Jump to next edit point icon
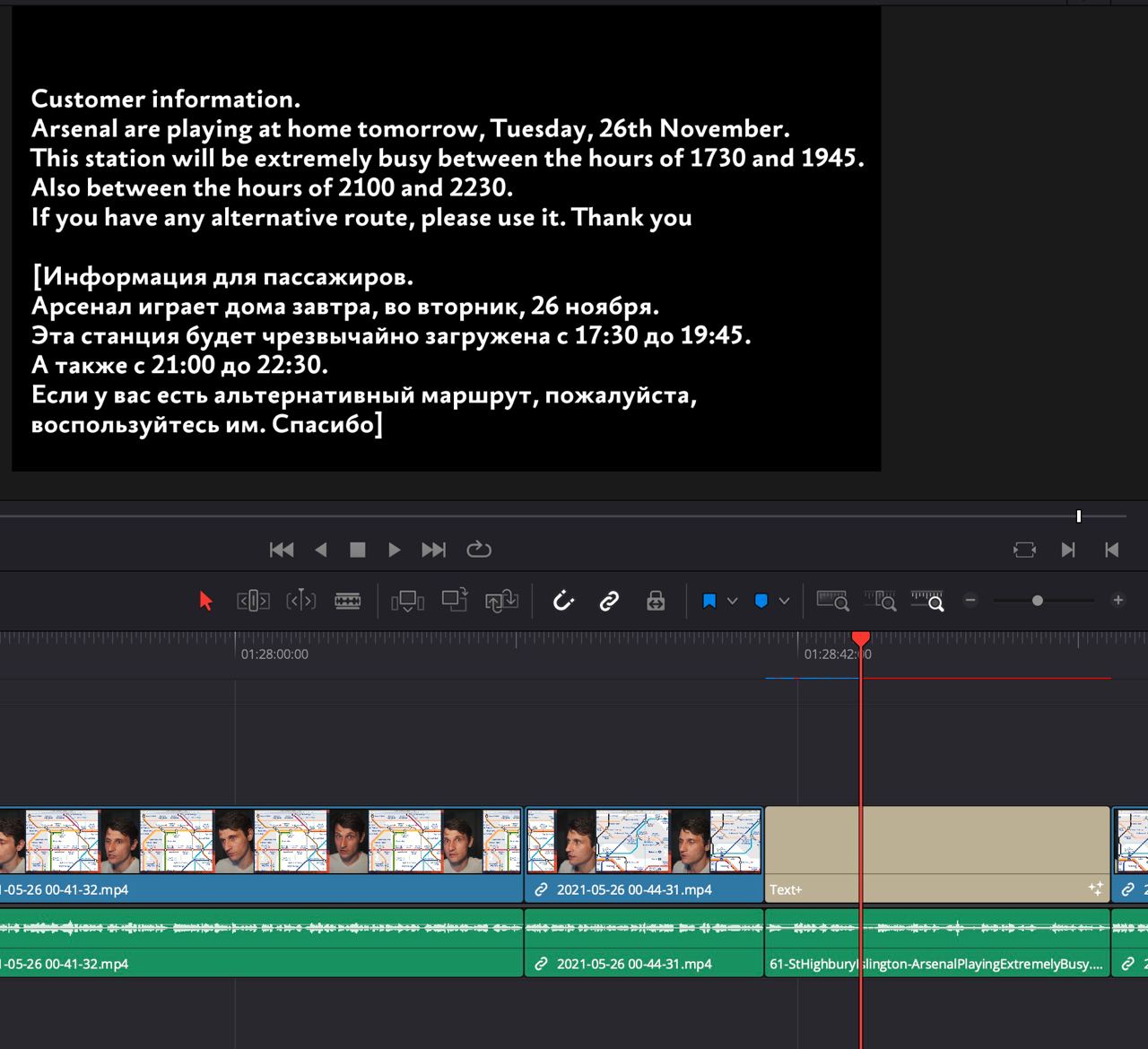The height and width of the screenshot is (1049, 1148). [x=1067, y=550]
